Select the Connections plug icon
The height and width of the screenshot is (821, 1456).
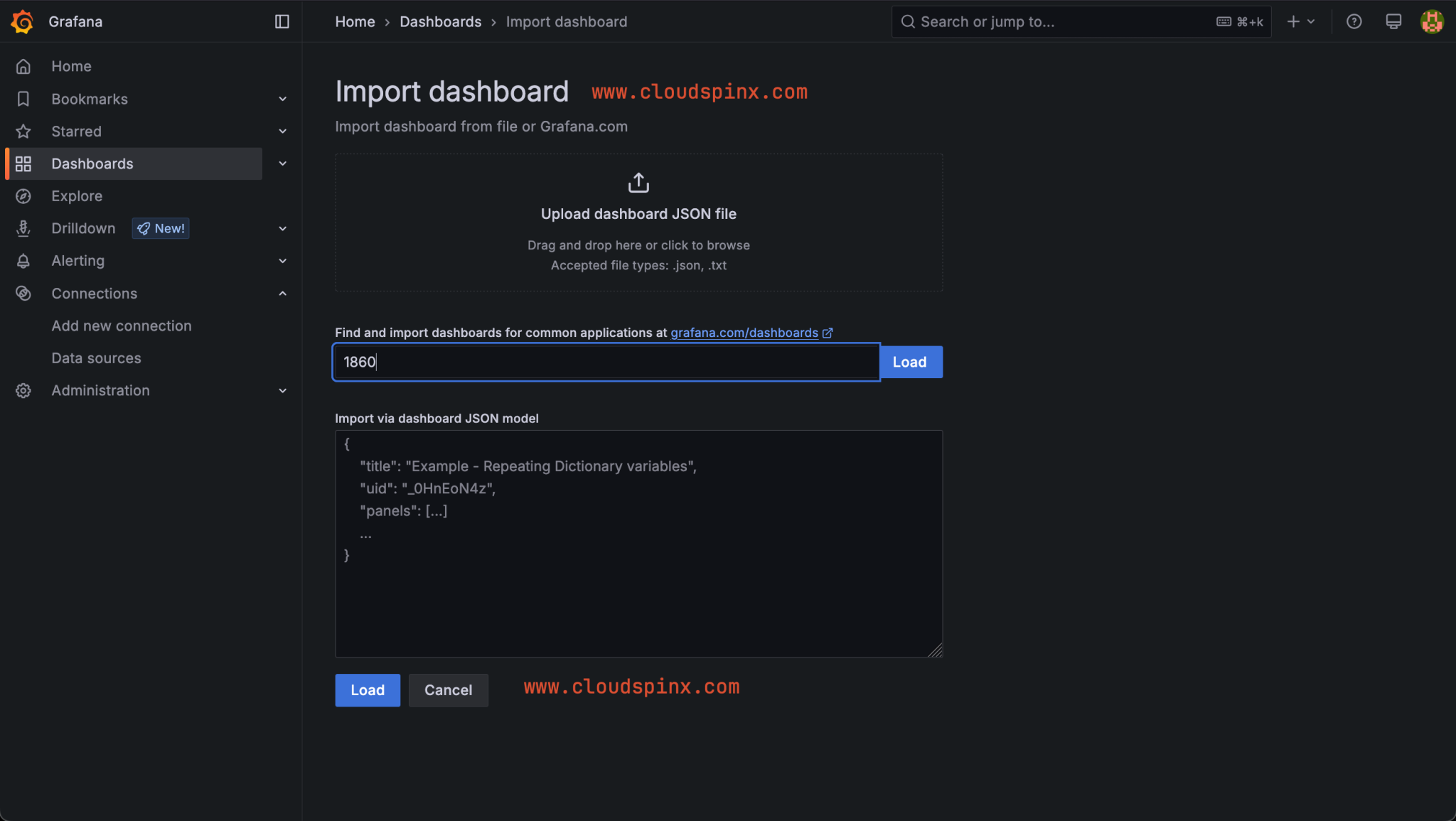pos(23,293)
